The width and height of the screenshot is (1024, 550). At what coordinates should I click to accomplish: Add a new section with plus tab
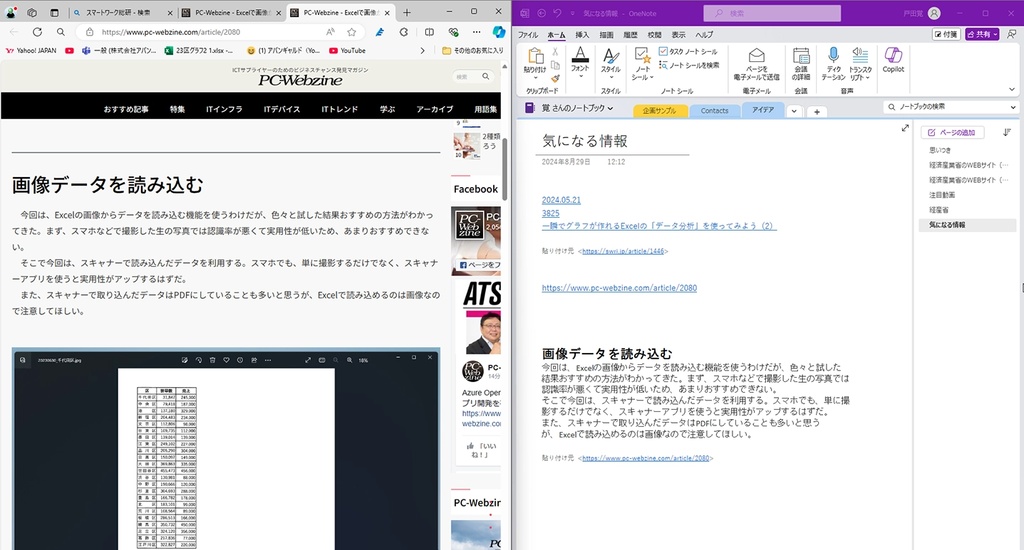tap(816, 112)
